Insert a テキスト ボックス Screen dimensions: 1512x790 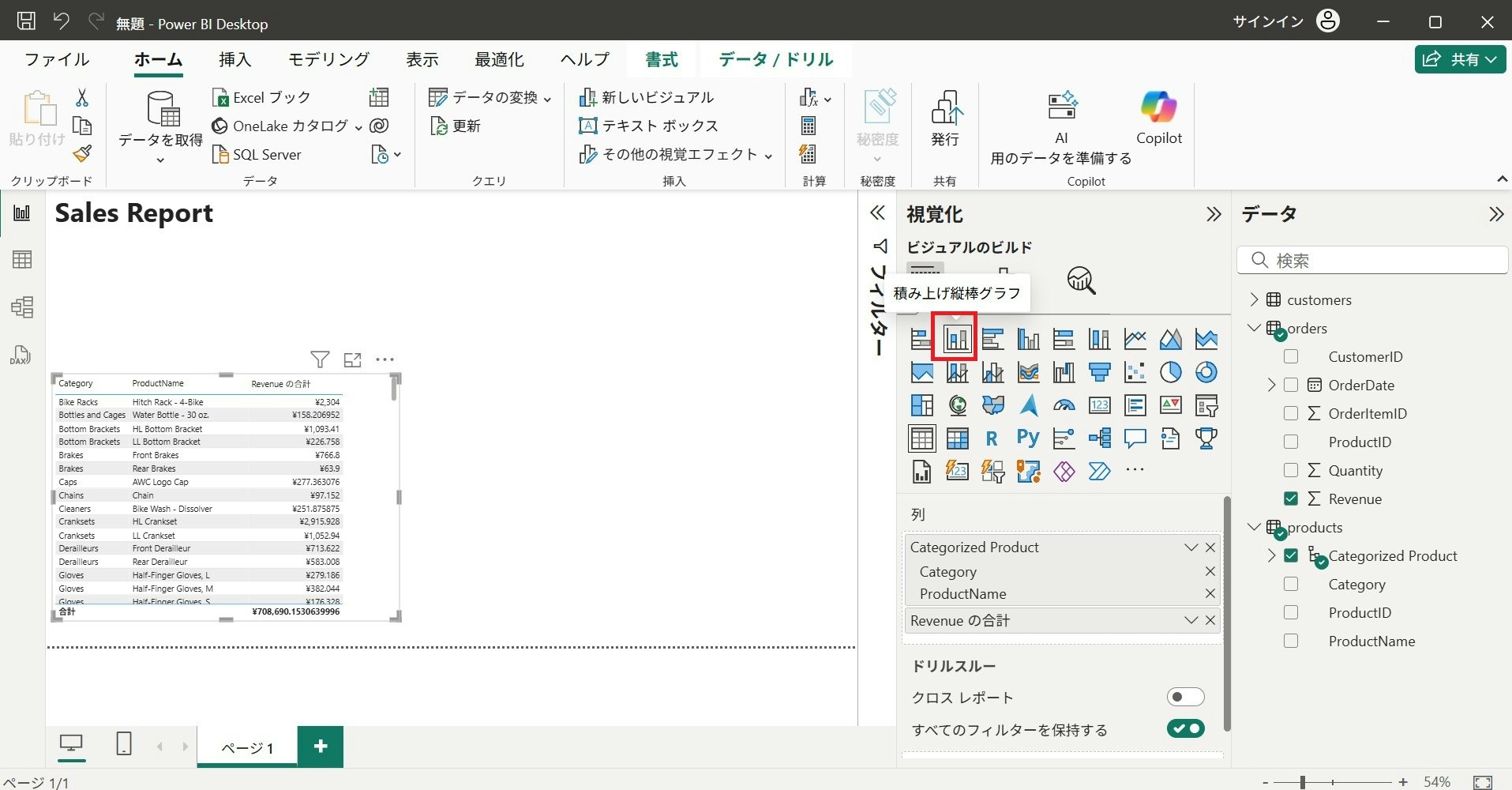point(648,126)
